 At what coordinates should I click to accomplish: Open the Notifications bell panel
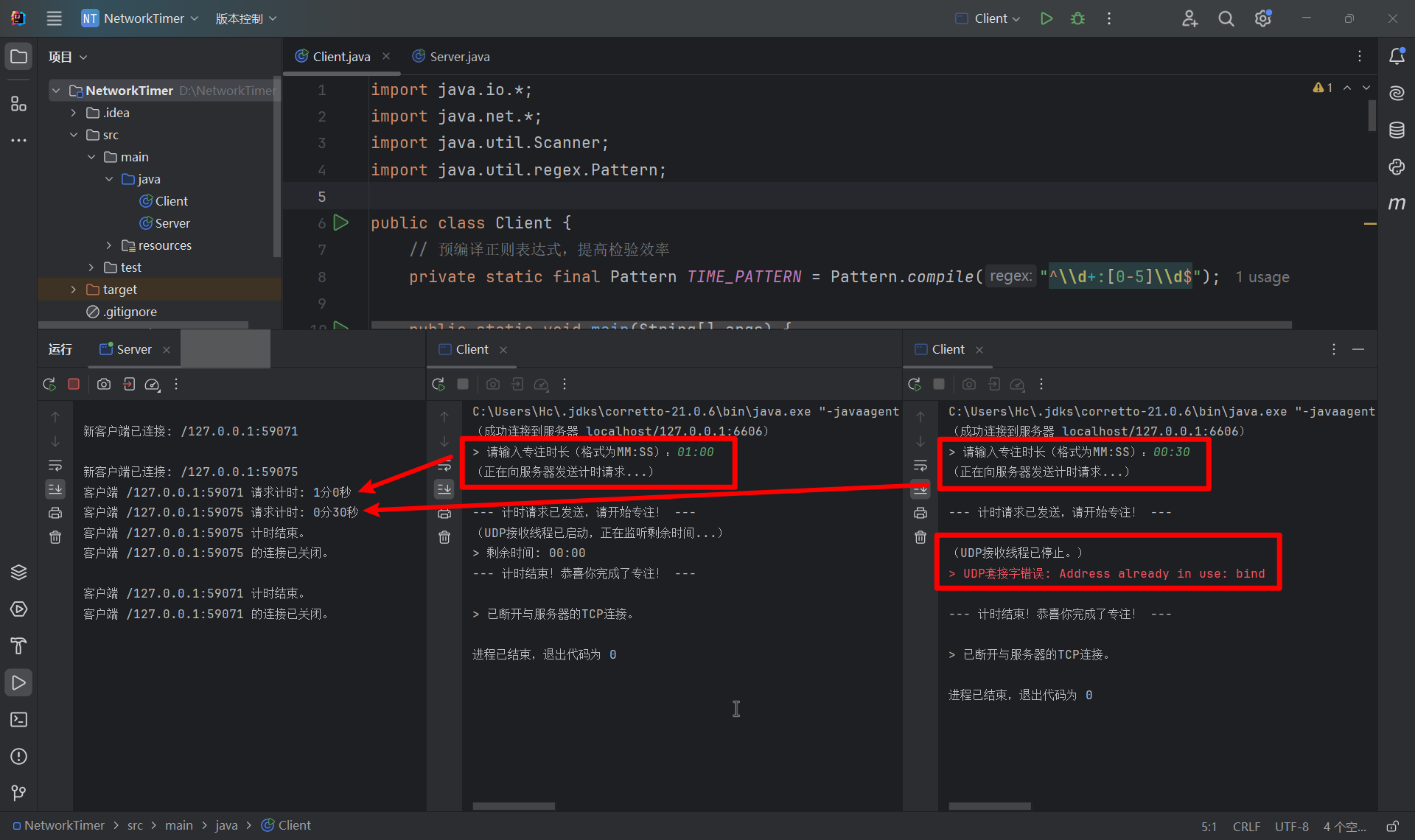[x=1397, y=56]
